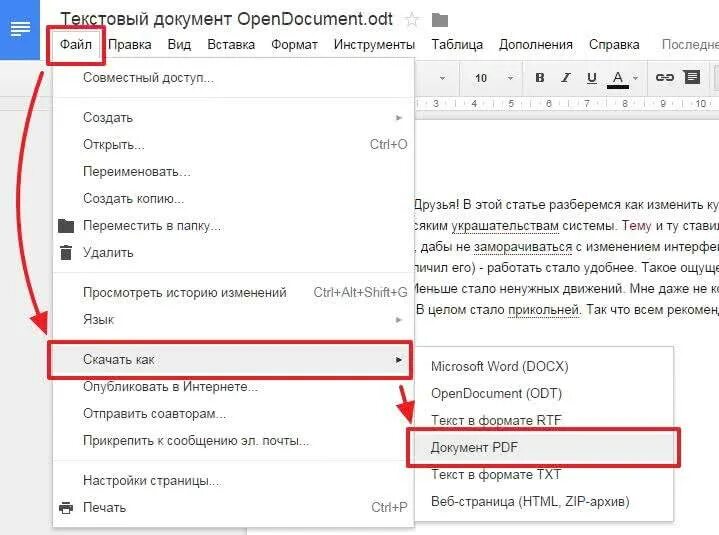The image size is (719, 535).
Task: Click the word прикольней in document
Action: [x=543, y=310]
